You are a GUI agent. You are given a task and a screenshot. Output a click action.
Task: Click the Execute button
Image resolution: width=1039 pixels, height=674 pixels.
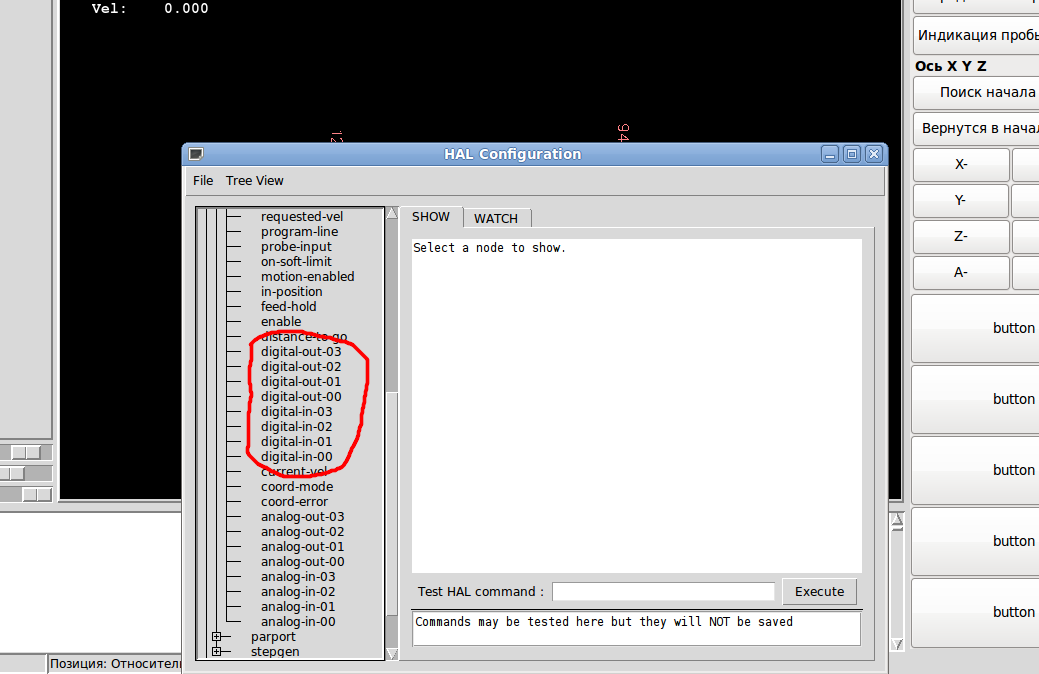pyautogui.click(x=819, y=591)
